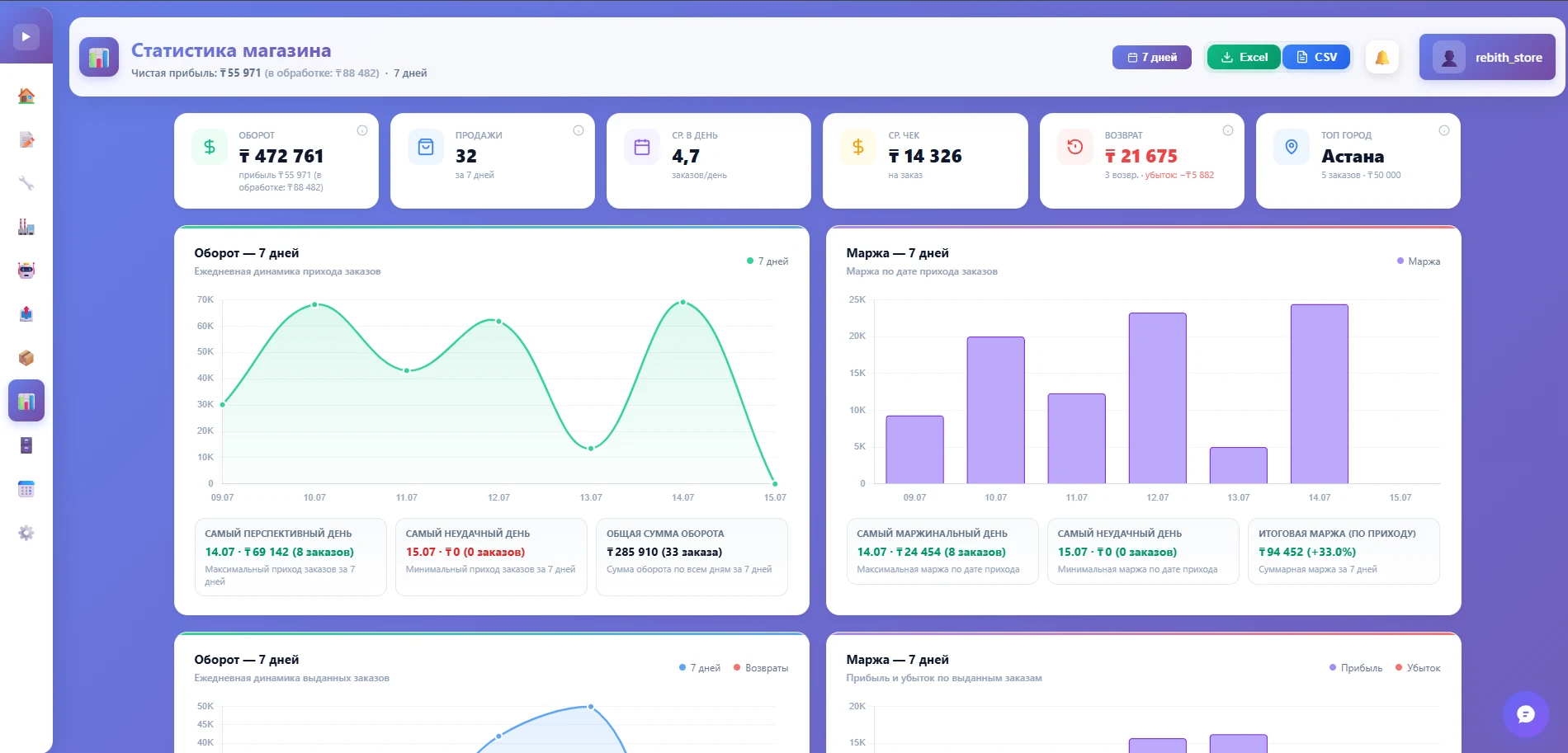Click the Статистика магазина page title
This screenshot has height=753, width=1568.
[x=231, y=50]
